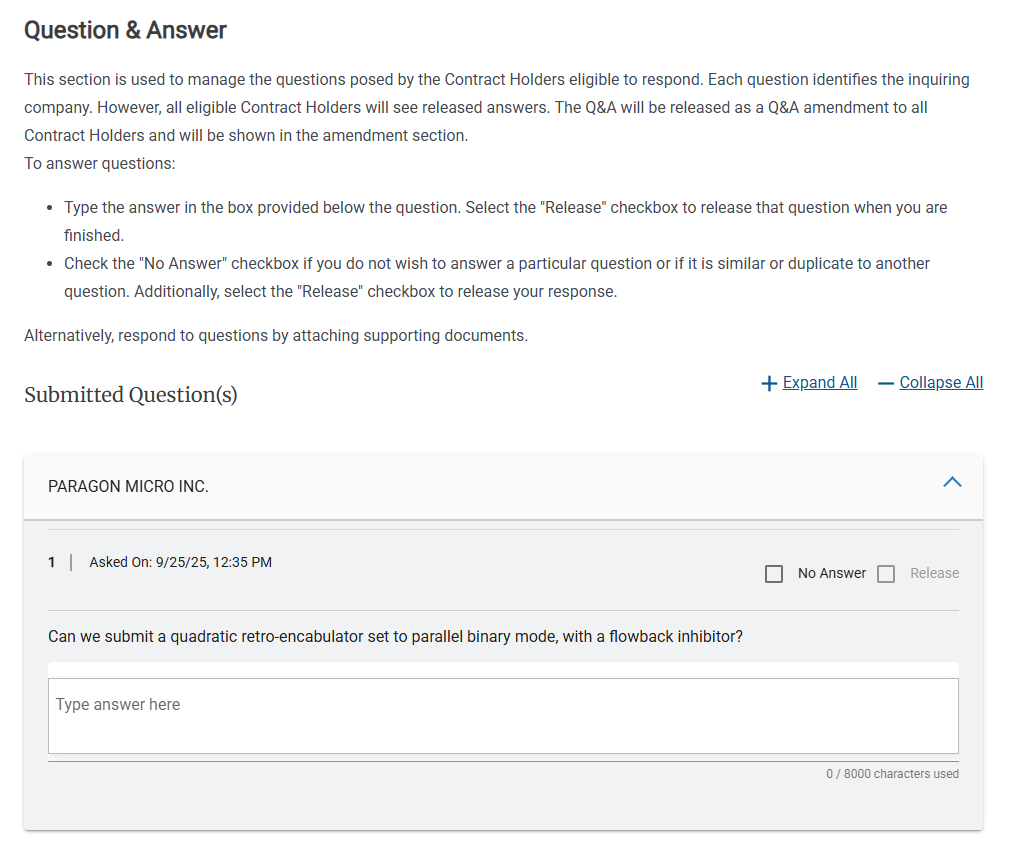Screen dimensions: 1011x857
Task: Click the collapse chevron on PARAGON MICRO INC. panel
Action: [x=952, y=482]
